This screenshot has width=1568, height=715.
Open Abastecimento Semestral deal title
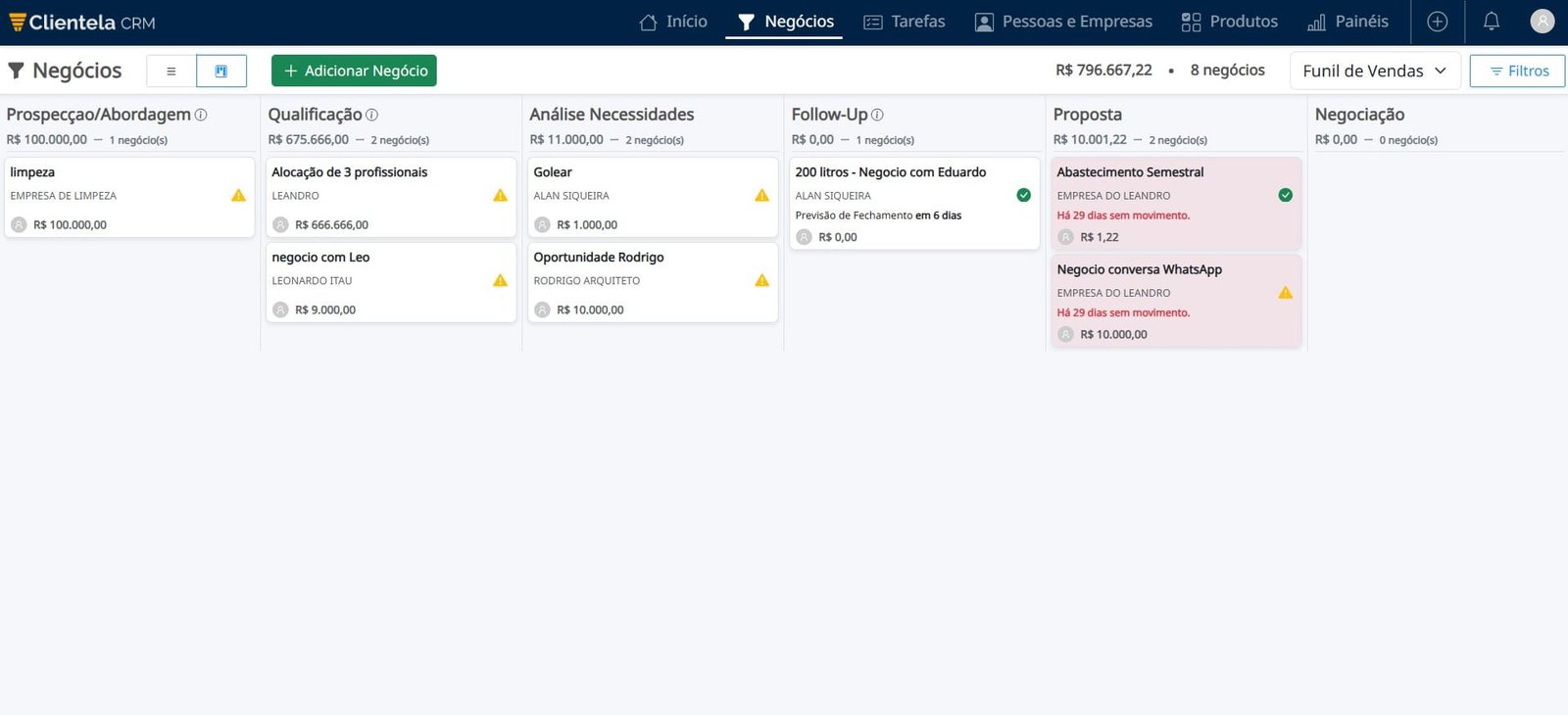click(1130, 172)
